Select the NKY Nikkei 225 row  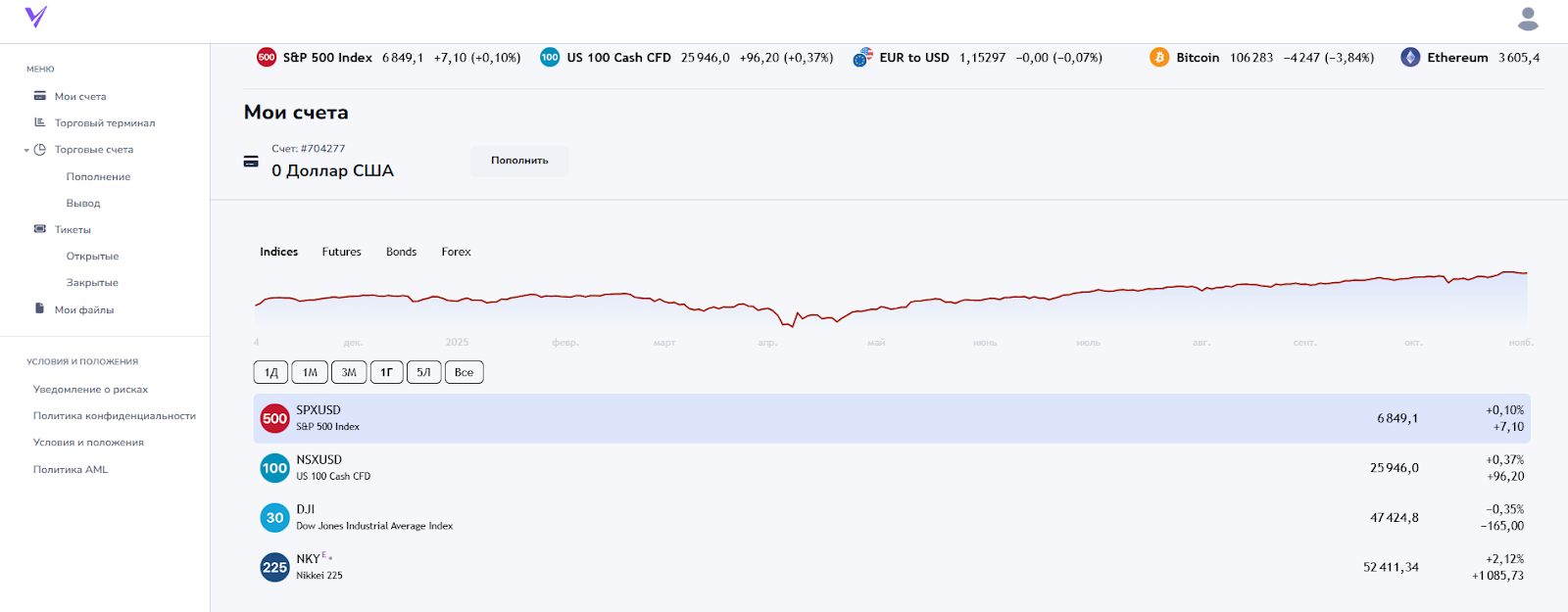click(892, 567)
